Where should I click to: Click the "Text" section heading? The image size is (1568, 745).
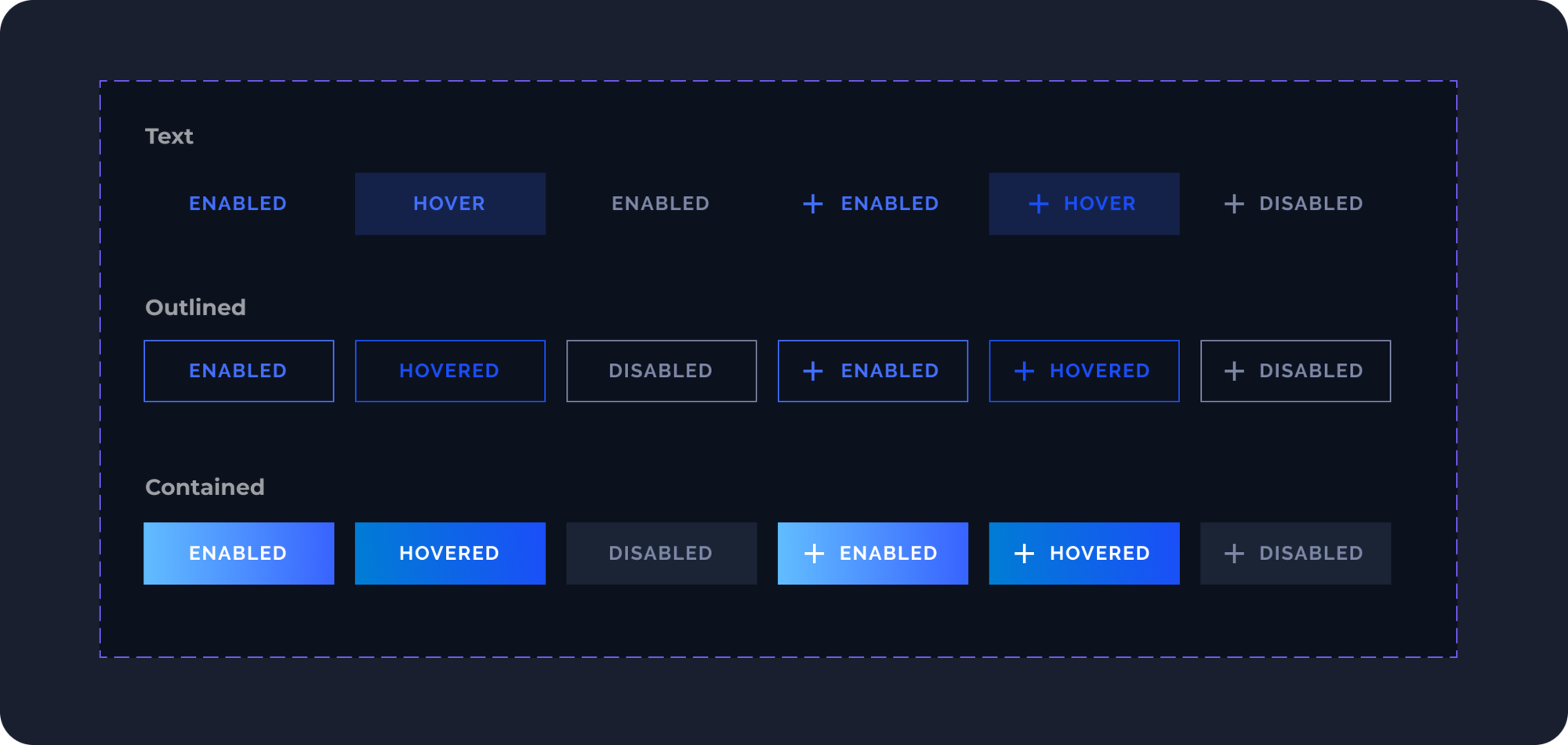169,136
